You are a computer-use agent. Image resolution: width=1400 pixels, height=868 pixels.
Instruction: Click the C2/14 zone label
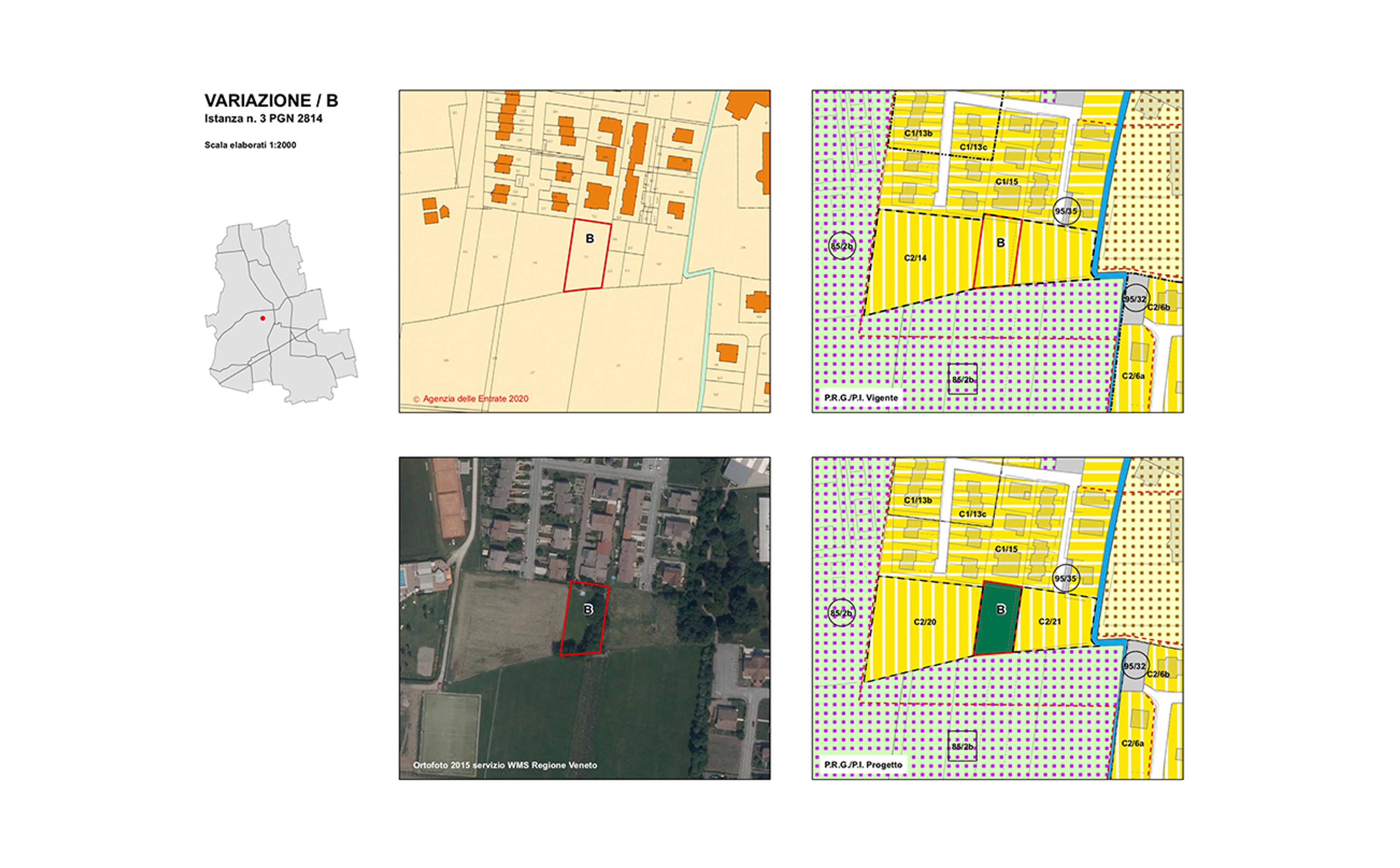[915, 258]
